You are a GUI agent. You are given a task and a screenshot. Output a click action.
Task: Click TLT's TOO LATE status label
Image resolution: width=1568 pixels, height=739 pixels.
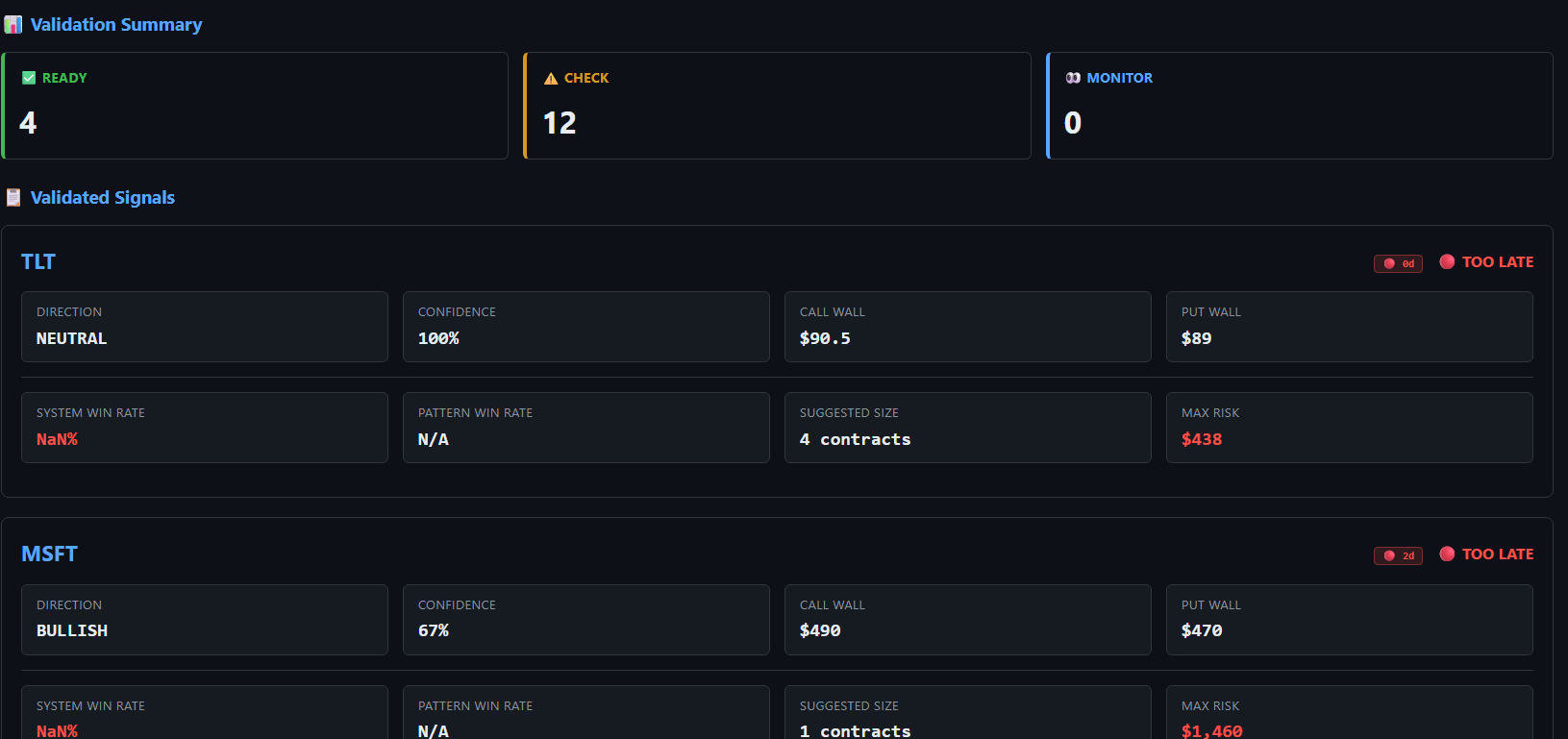click(1498, 261)
